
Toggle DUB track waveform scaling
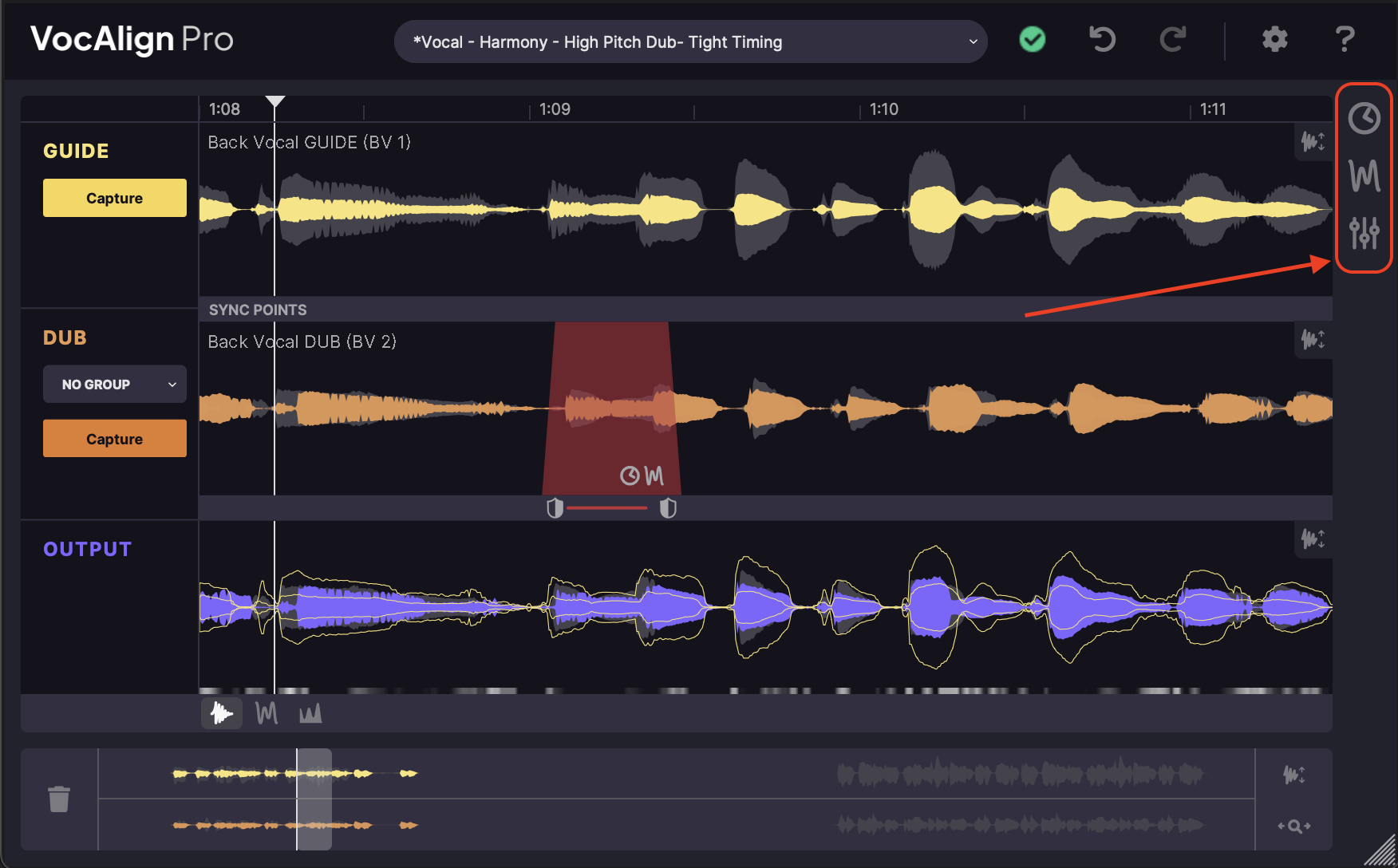[1312, 340]
